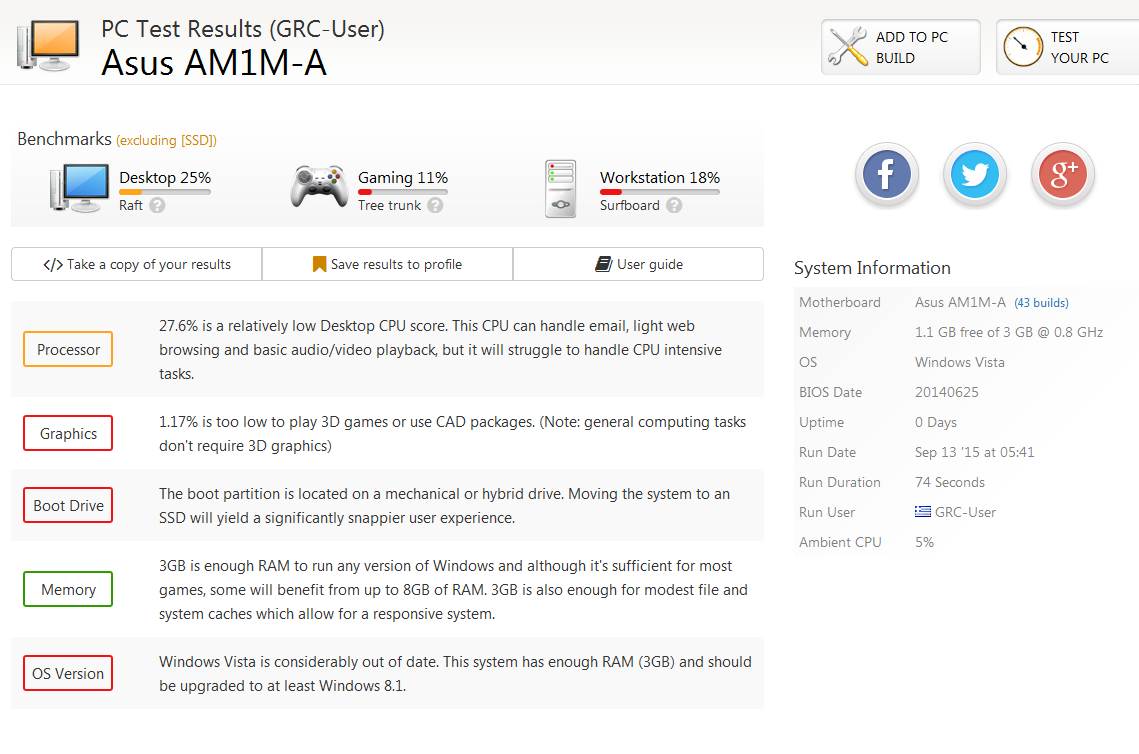Click the run date Sep 13 '15 at 05:41
This screenshot has width=1139, height=754.
point(974,452)
